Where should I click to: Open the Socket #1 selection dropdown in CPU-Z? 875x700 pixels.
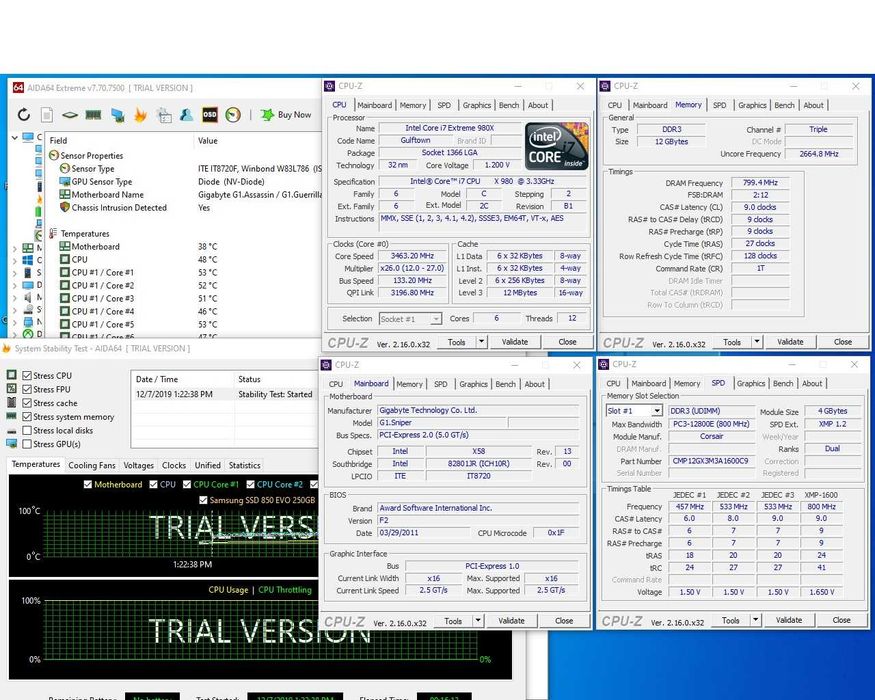click(x=436, y=319)
